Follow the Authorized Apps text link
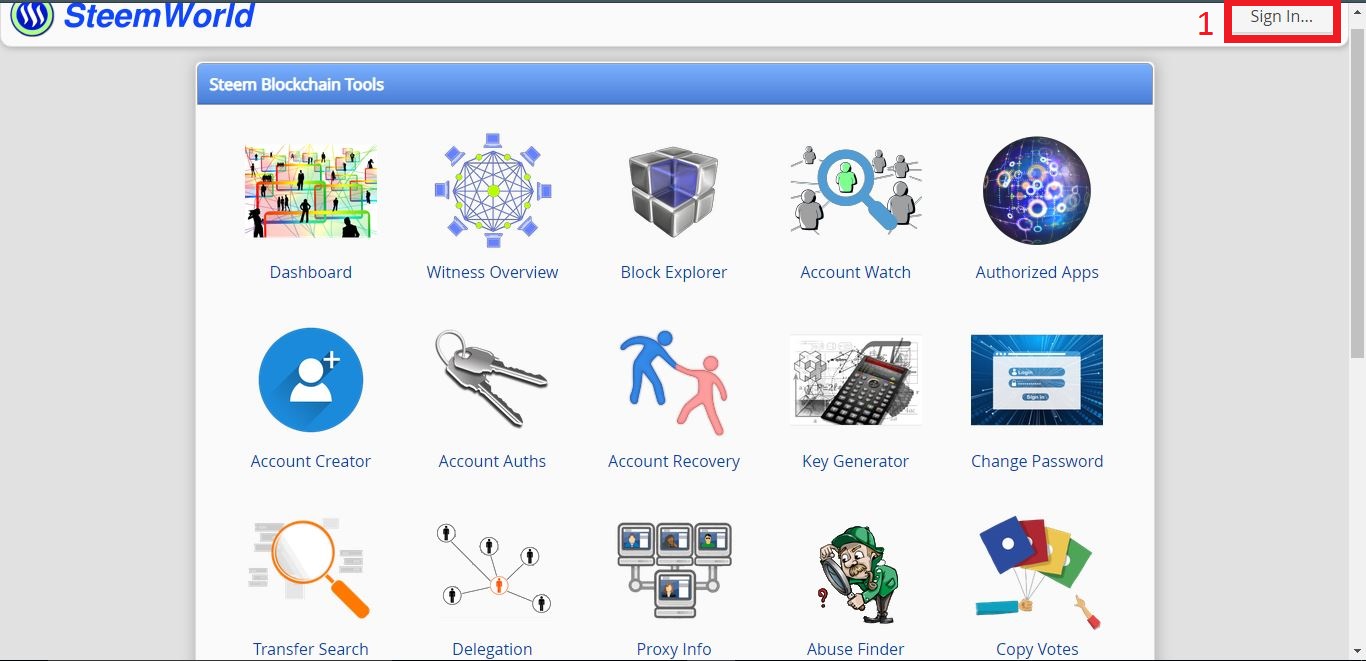 point(1037,272)
